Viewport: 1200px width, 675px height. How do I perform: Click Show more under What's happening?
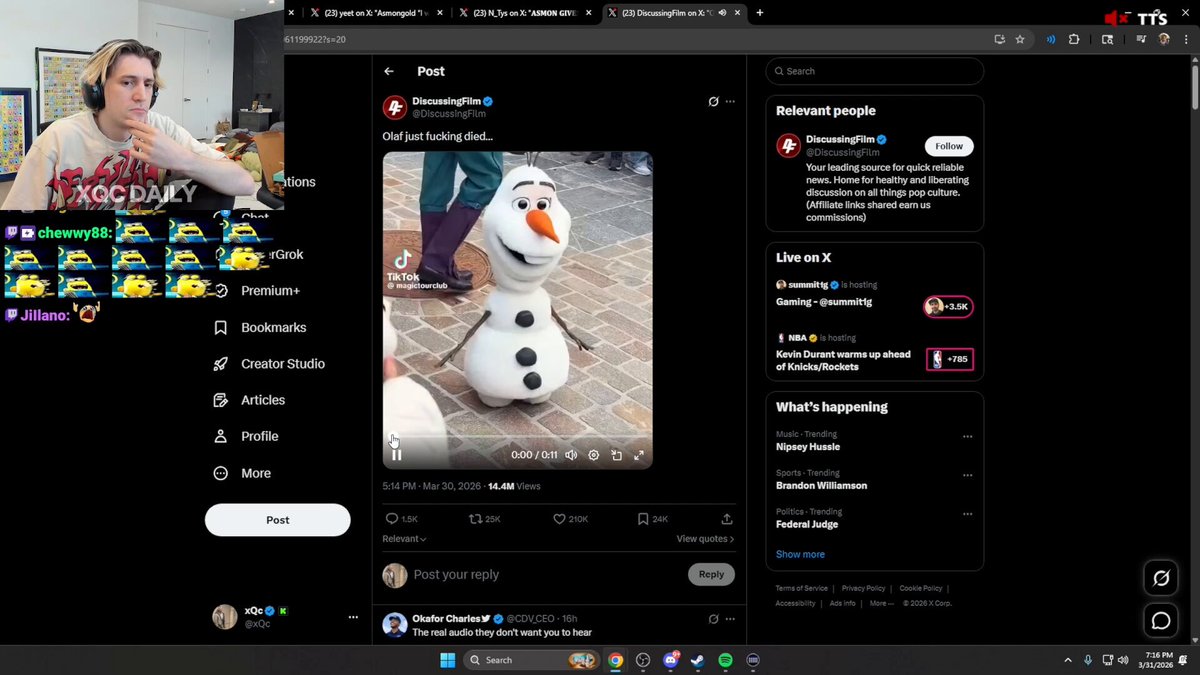pos(800,554)
